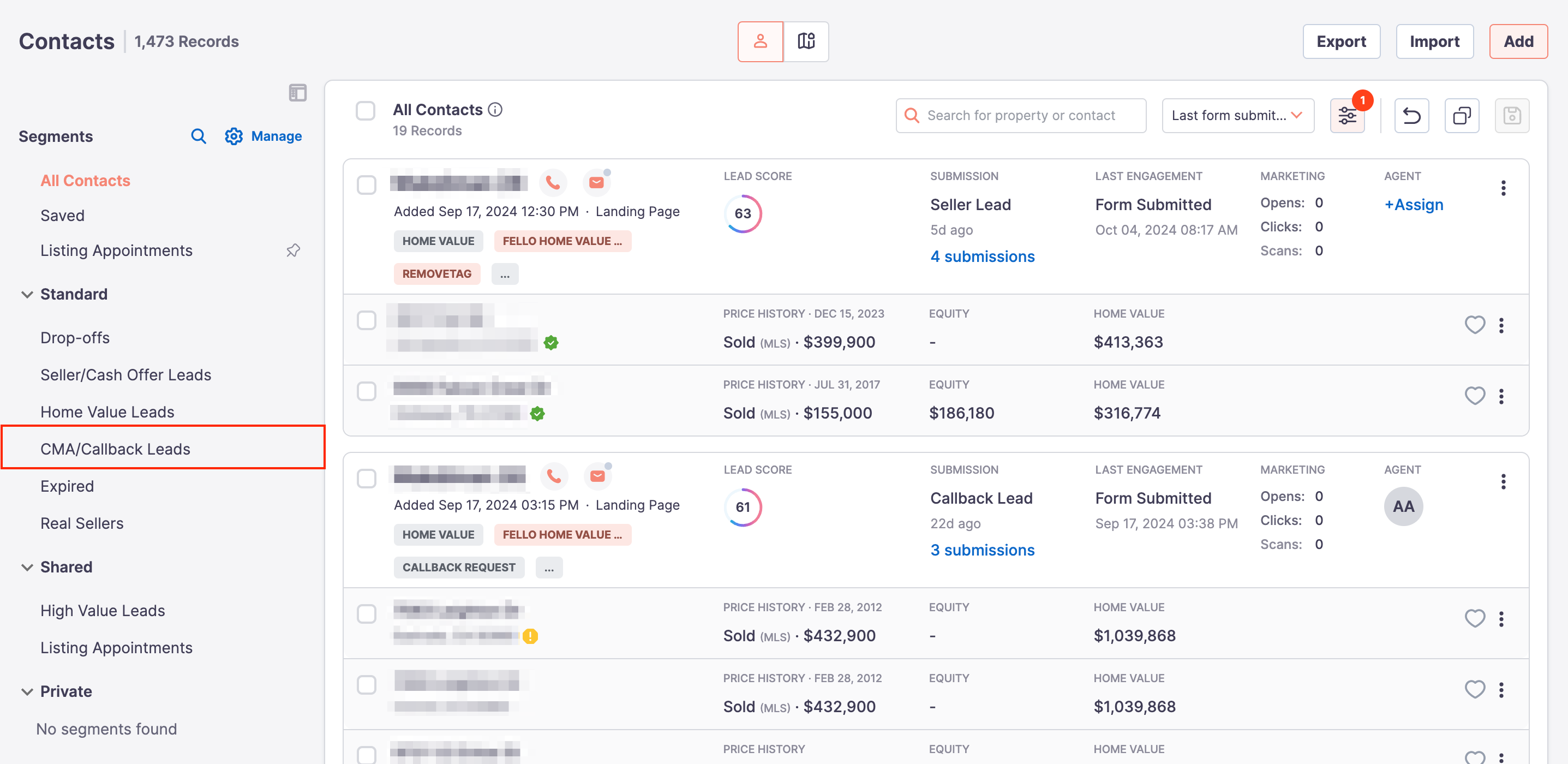Check the Callback Lead contact checkbox
1568x764 pixels.
click(367, 478)
